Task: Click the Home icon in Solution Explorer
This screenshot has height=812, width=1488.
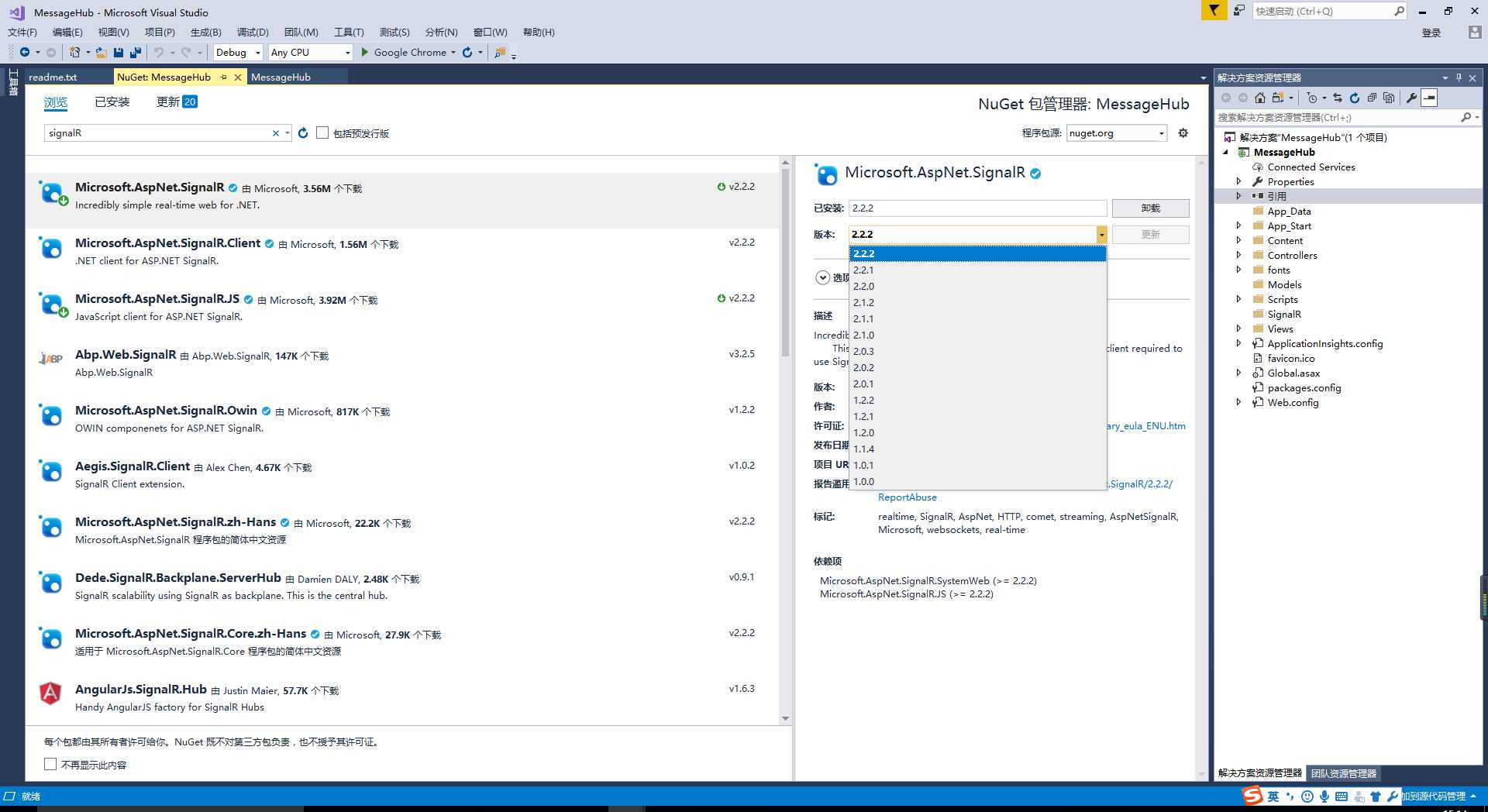Action: [x=1260, y=98]
